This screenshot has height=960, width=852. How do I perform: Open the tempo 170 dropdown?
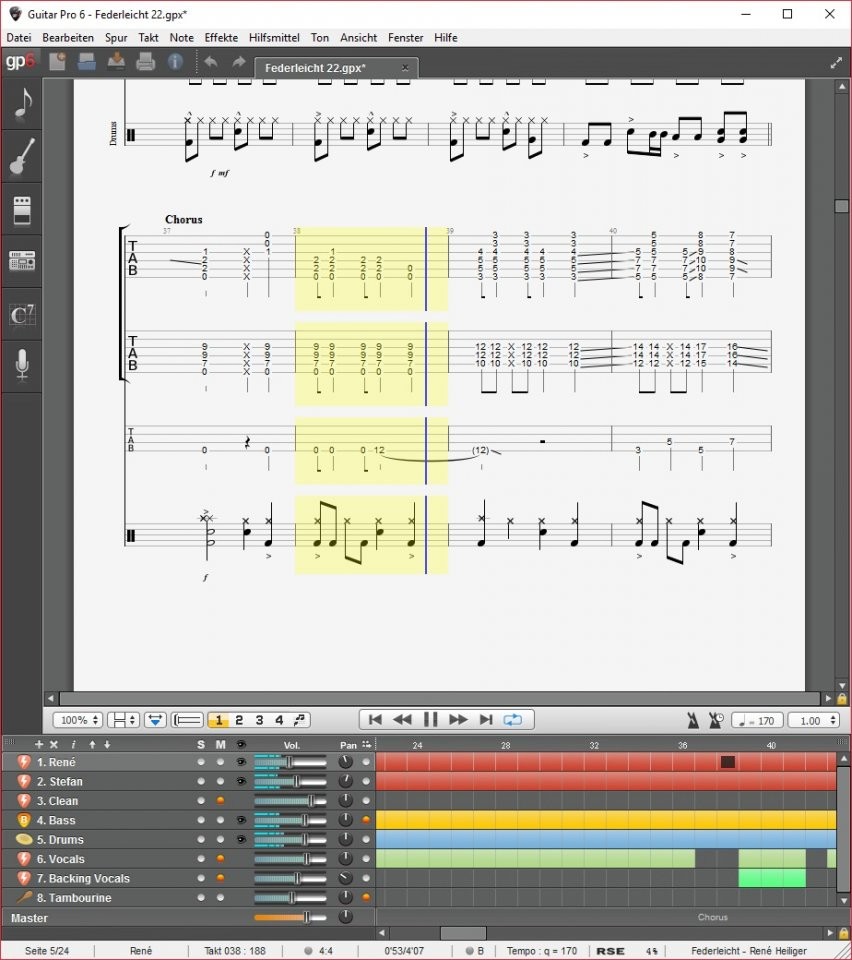point(757,721)
